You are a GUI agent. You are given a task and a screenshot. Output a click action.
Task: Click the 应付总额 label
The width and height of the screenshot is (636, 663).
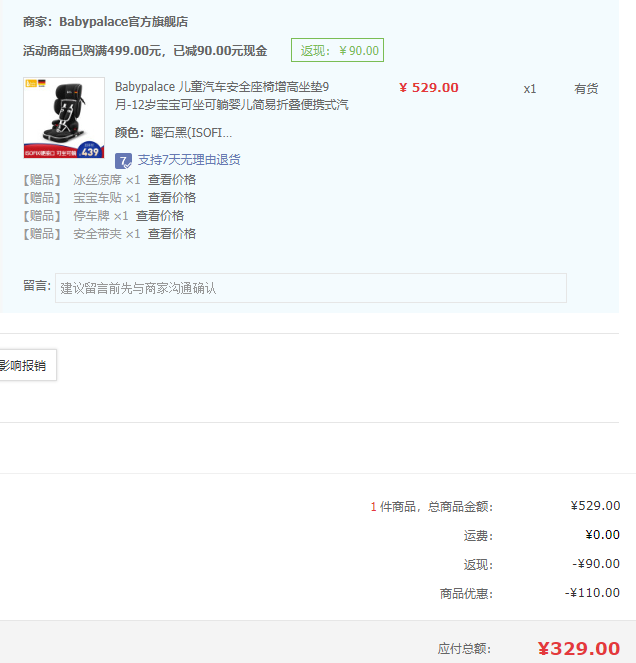(464, 649)
